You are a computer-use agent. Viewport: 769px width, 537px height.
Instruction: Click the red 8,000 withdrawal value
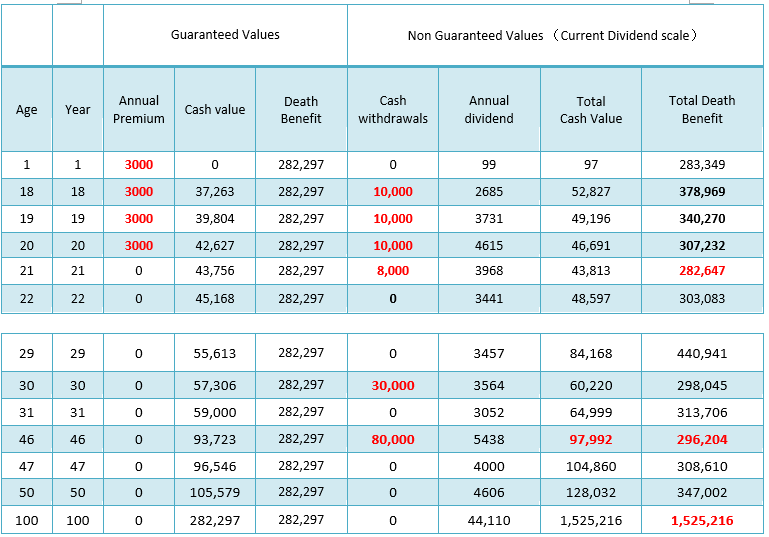[393, 271]
